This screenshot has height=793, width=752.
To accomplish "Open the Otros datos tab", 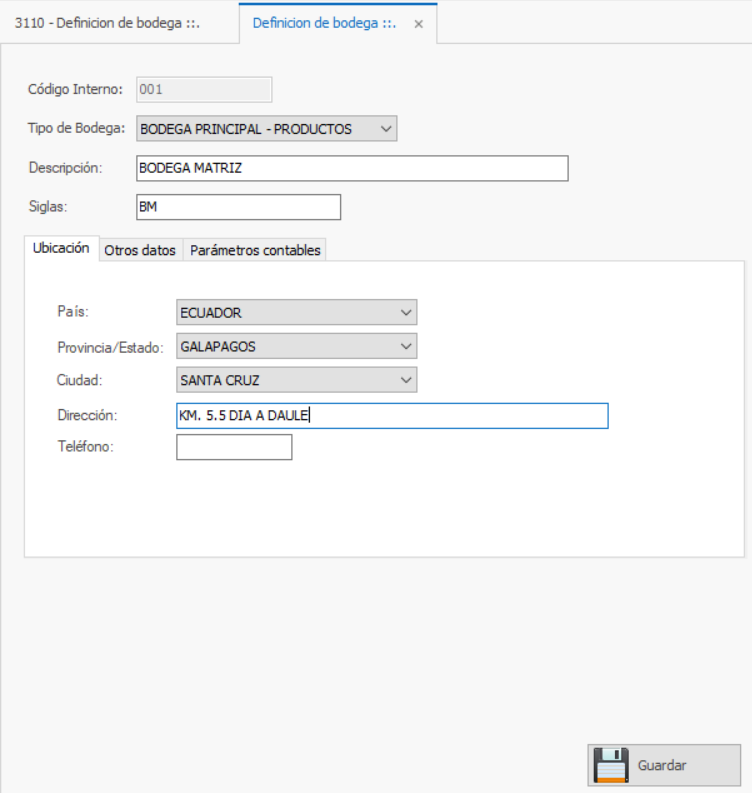I will (x=140, y=250).
